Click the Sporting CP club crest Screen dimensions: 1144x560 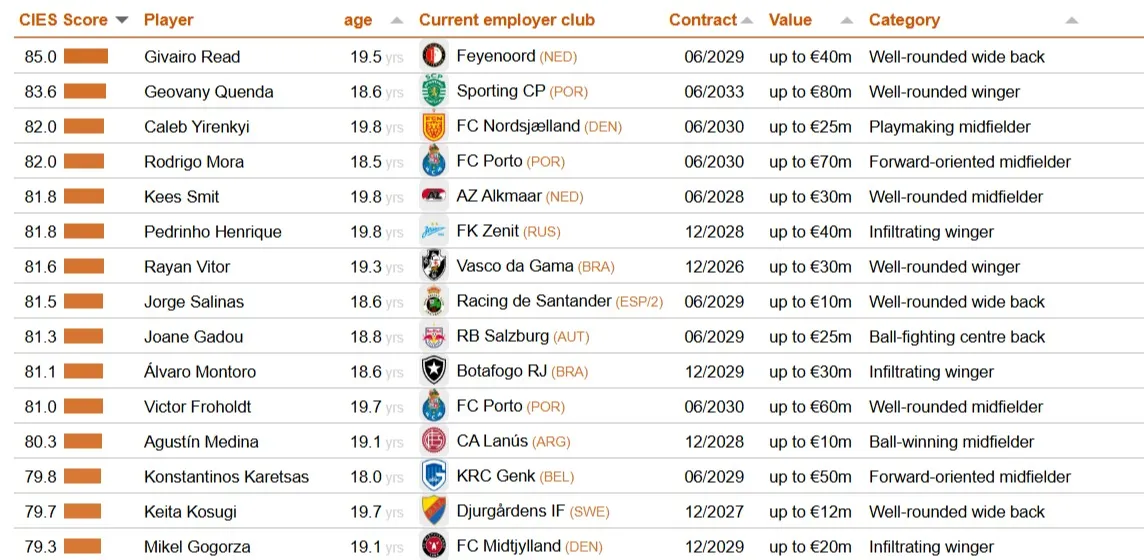pos(429,91)
